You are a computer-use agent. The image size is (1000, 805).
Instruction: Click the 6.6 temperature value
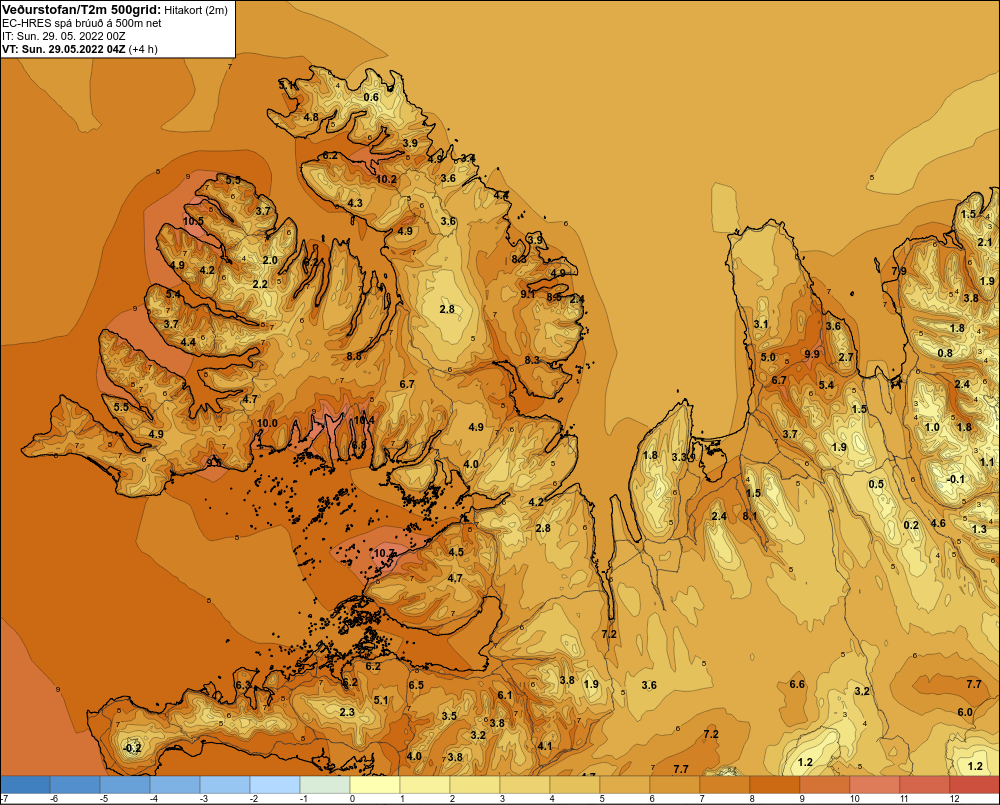[797, 684]
